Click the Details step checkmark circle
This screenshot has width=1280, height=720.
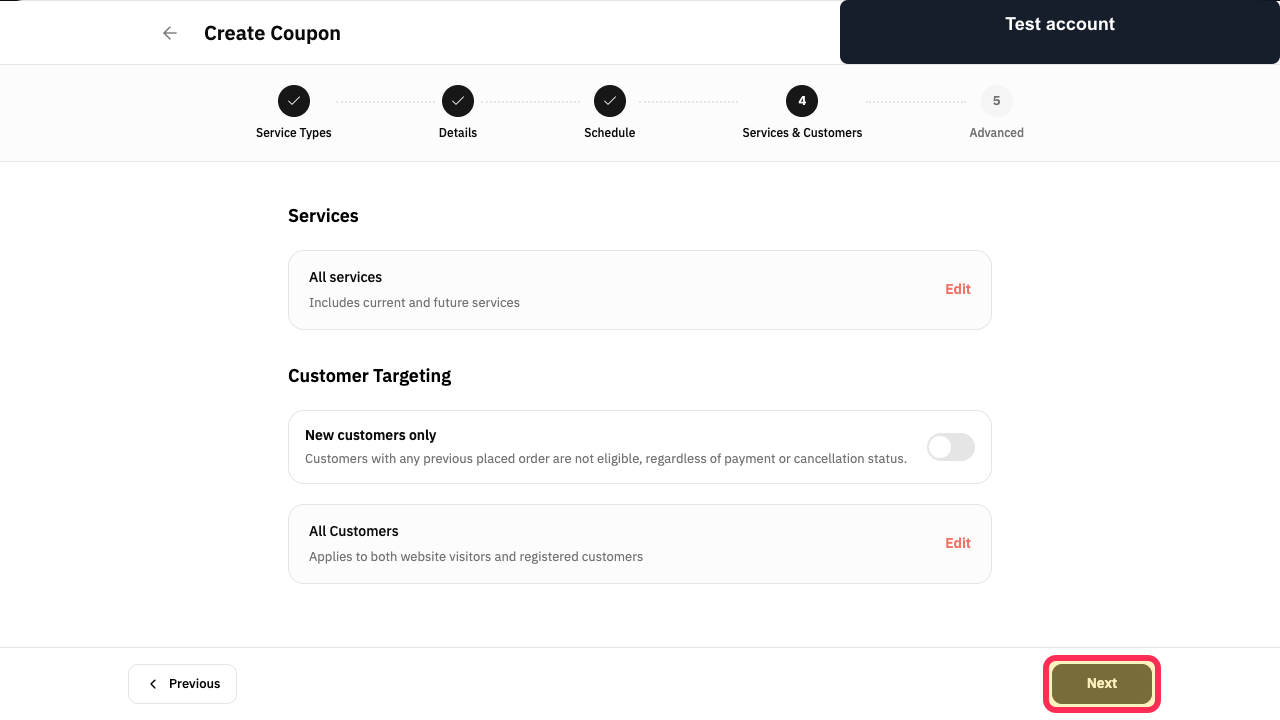(x=458, y=101)
